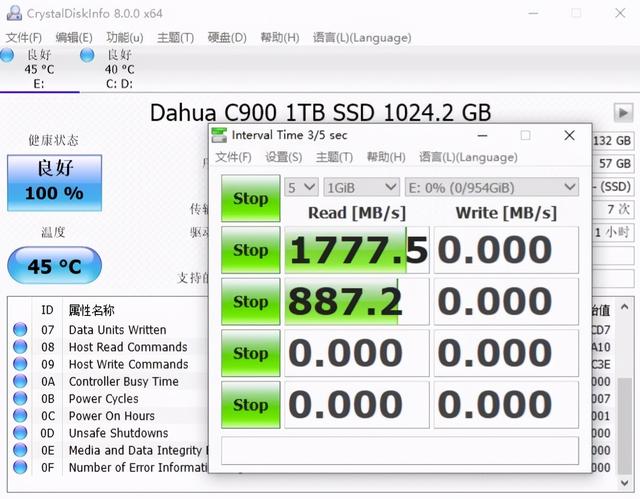Image resolution: width=640 pixels, height=499 pixels.
Task: Click status orb beside Host Read Commands
Action: 20,347
